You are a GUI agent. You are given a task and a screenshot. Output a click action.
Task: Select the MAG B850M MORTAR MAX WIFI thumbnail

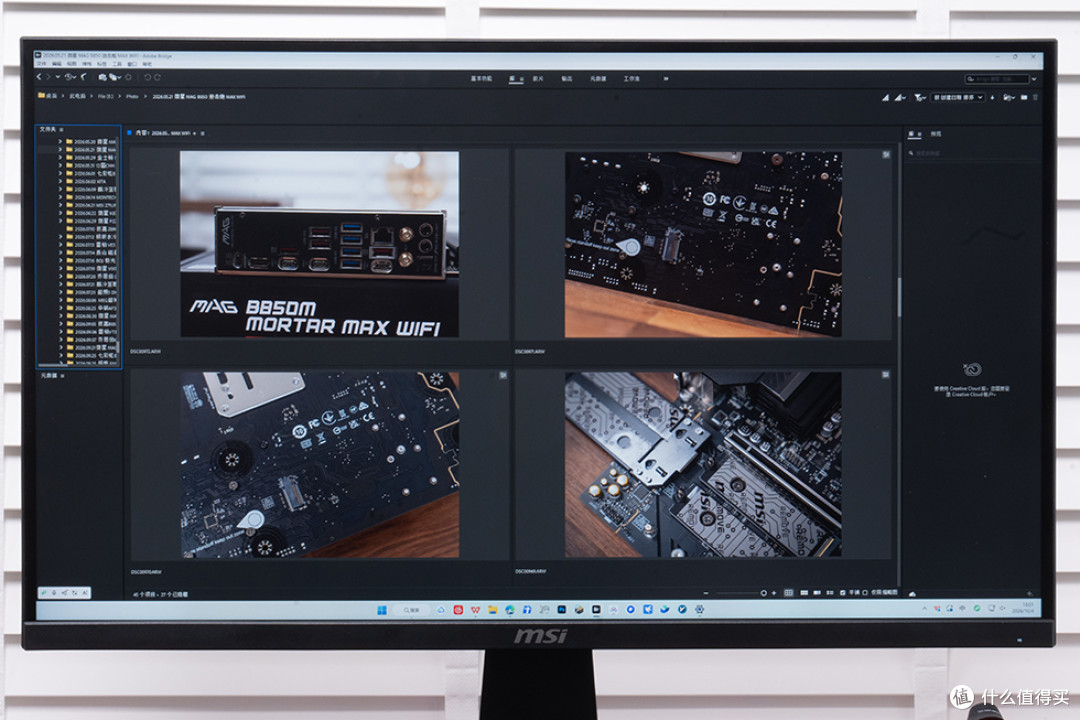320,245
